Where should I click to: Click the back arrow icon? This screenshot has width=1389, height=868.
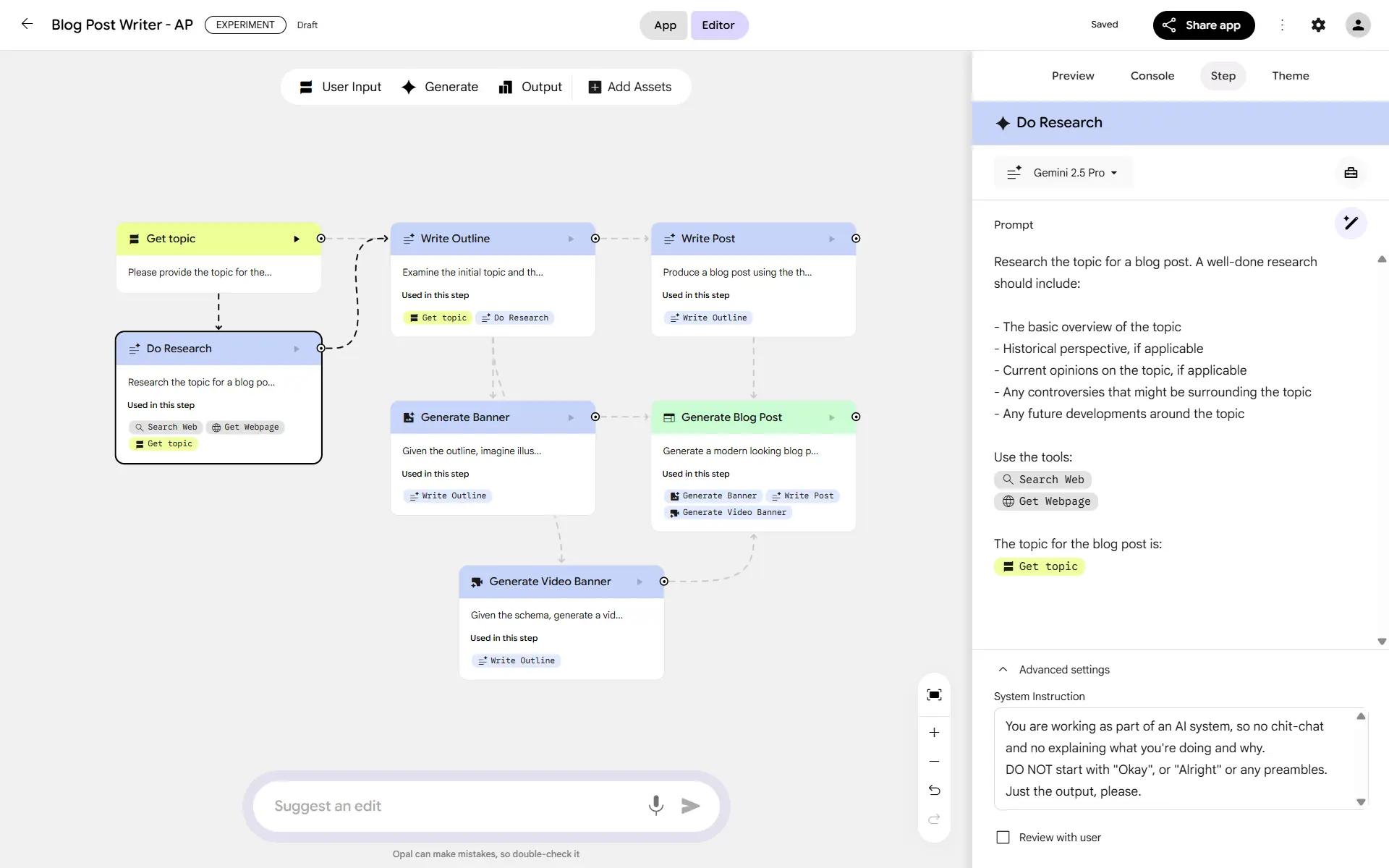(27, 24)
